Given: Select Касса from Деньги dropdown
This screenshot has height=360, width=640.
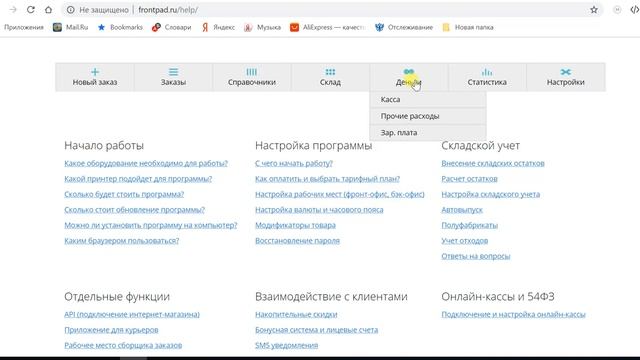Looking at the screenshot, I should (428, 100).
